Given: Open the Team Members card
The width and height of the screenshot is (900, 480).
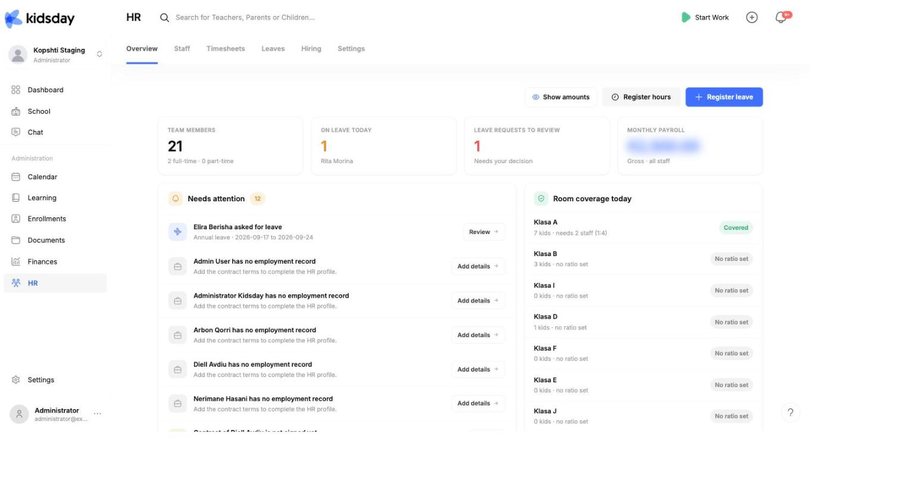Looking at the screenshot, I should [x=230, y=146].
